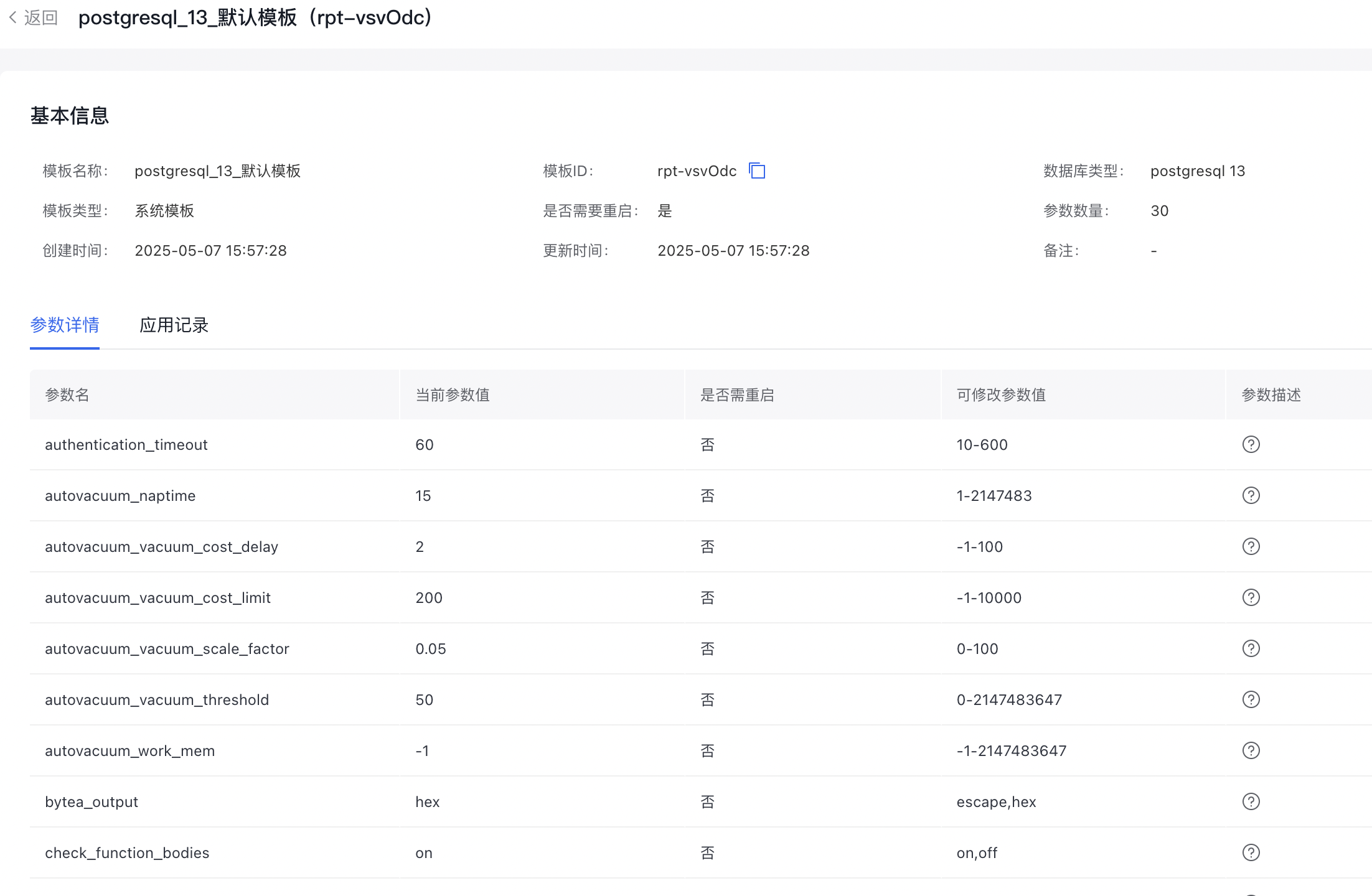View help for autovacuum_vacuum_scale_factor
Screen dimensions: 1372x896
point(1251,648)
